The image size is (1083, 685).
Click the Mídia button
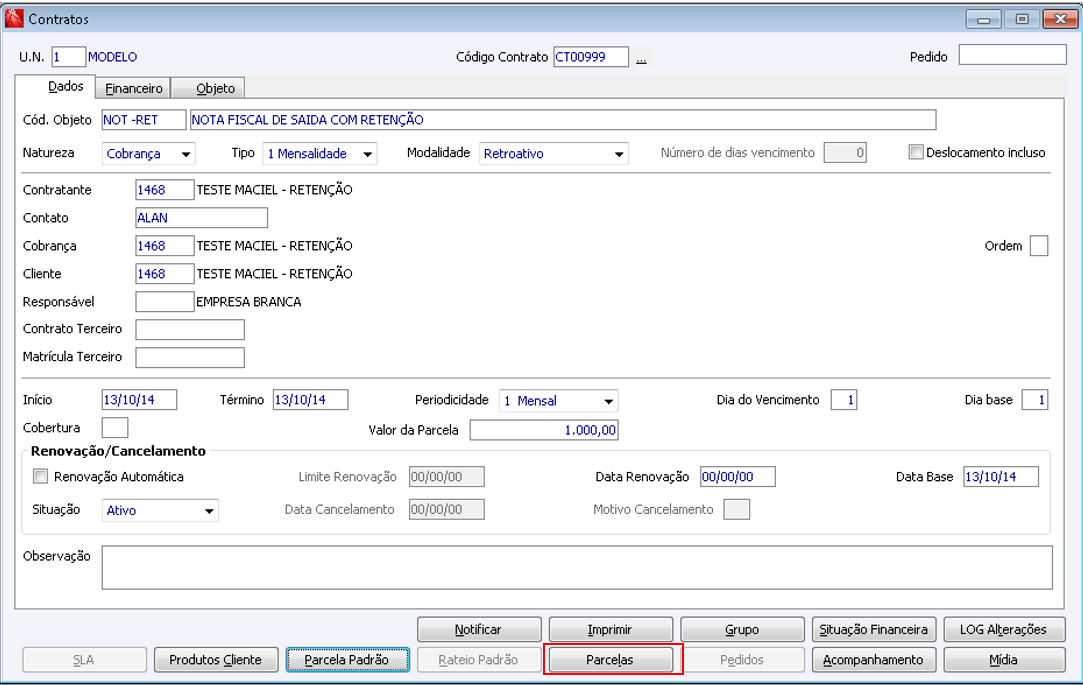coord(1004,659)
